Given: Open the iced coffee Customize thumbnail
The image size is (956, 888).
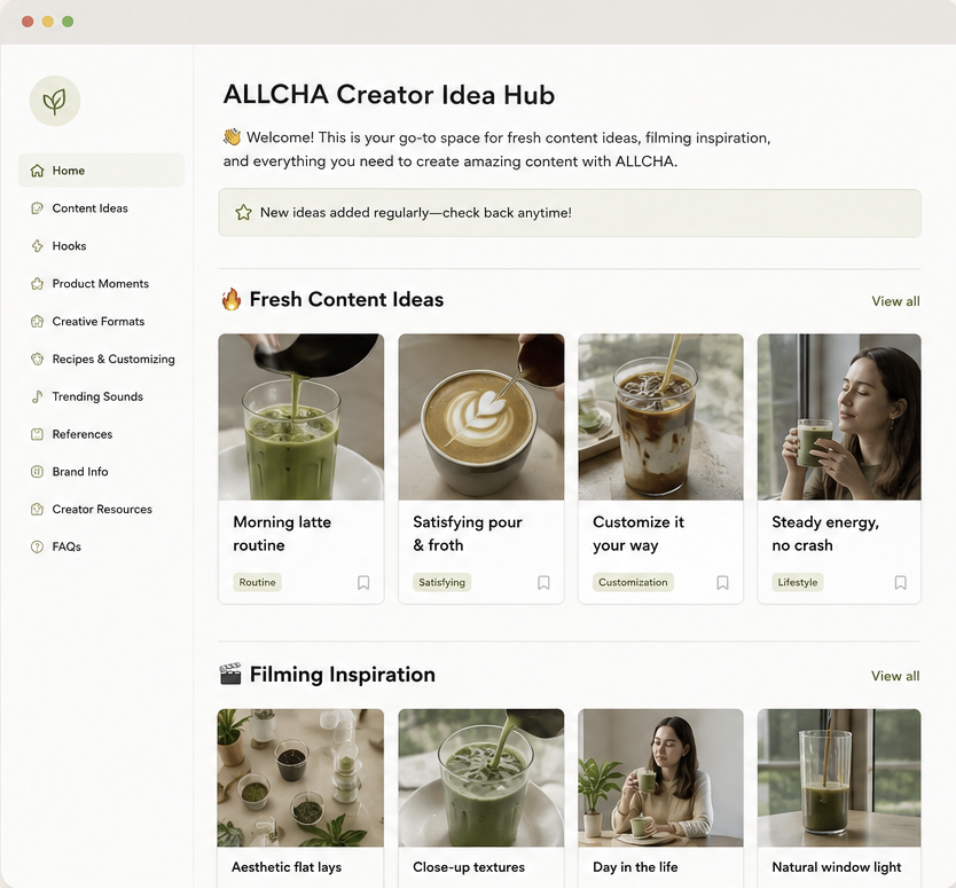Looking at the screenshot, I should (661, 417).
